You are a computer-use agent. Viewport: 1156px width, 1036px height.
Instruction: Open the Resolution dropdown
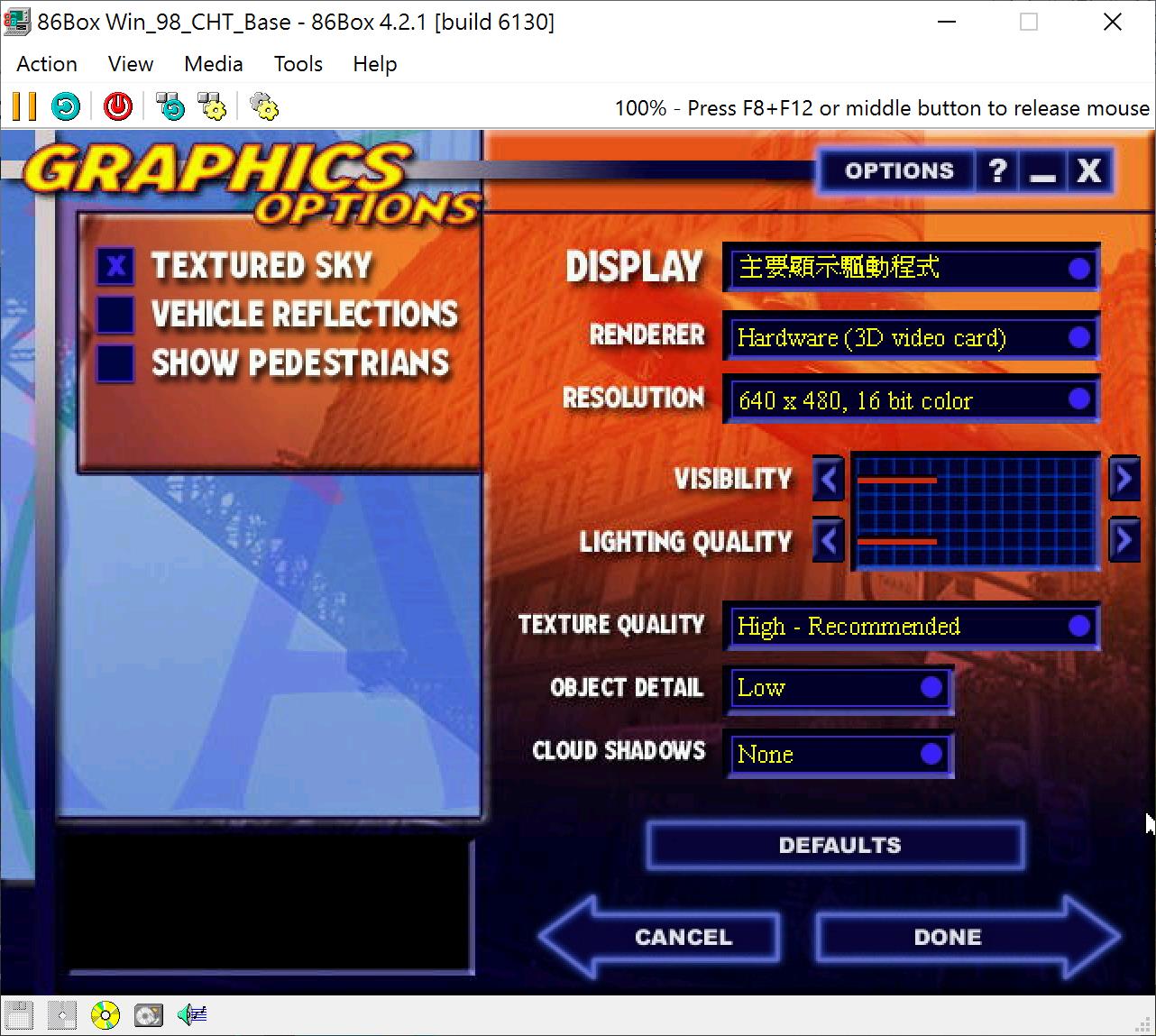(x=912, y=399)
